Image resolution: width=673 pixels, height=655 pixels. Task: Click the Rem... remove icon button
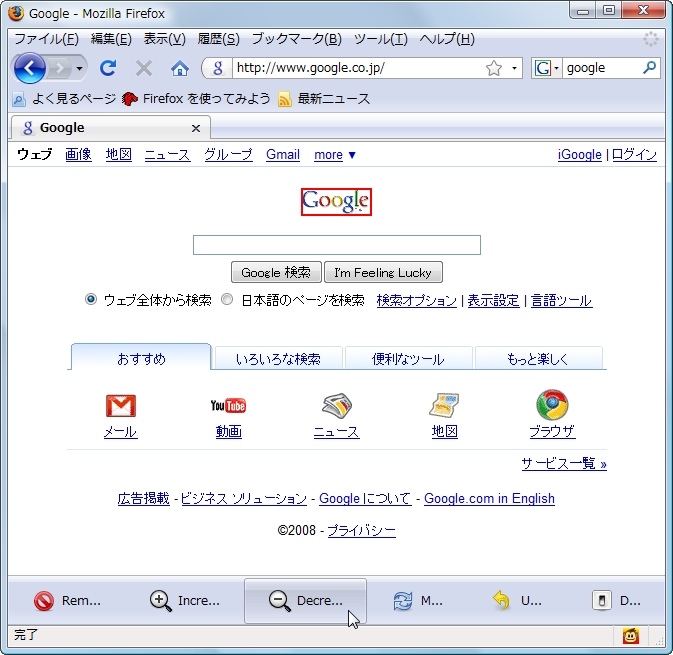[67, 601]
